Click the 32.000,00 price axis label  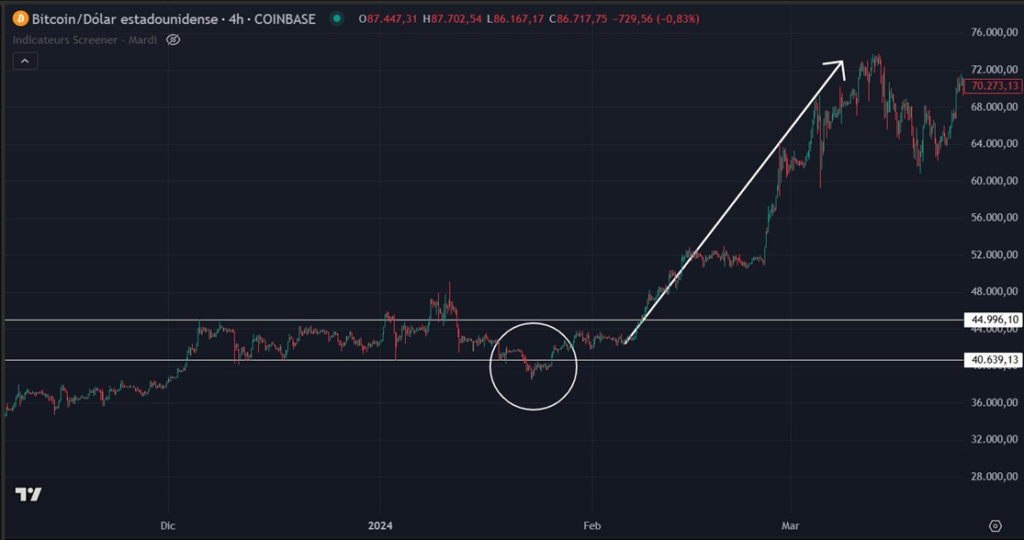coord(994,439)
